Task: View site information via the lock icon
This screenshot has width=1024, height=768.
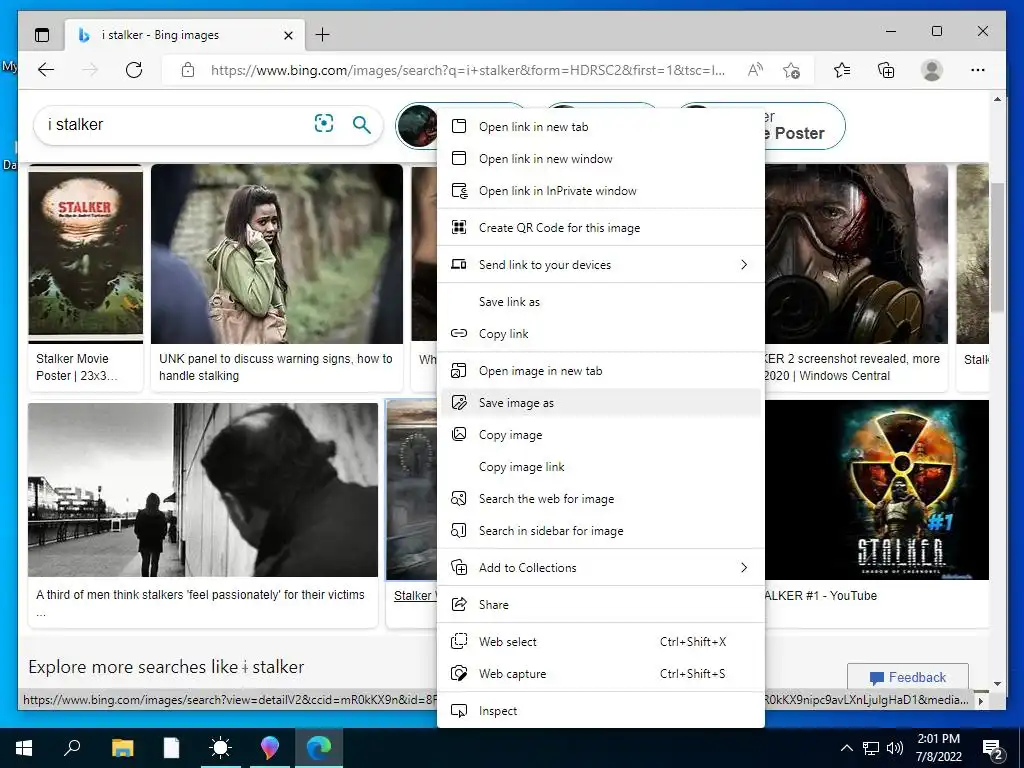Action: pyautogui.click(x=188, y=70)
